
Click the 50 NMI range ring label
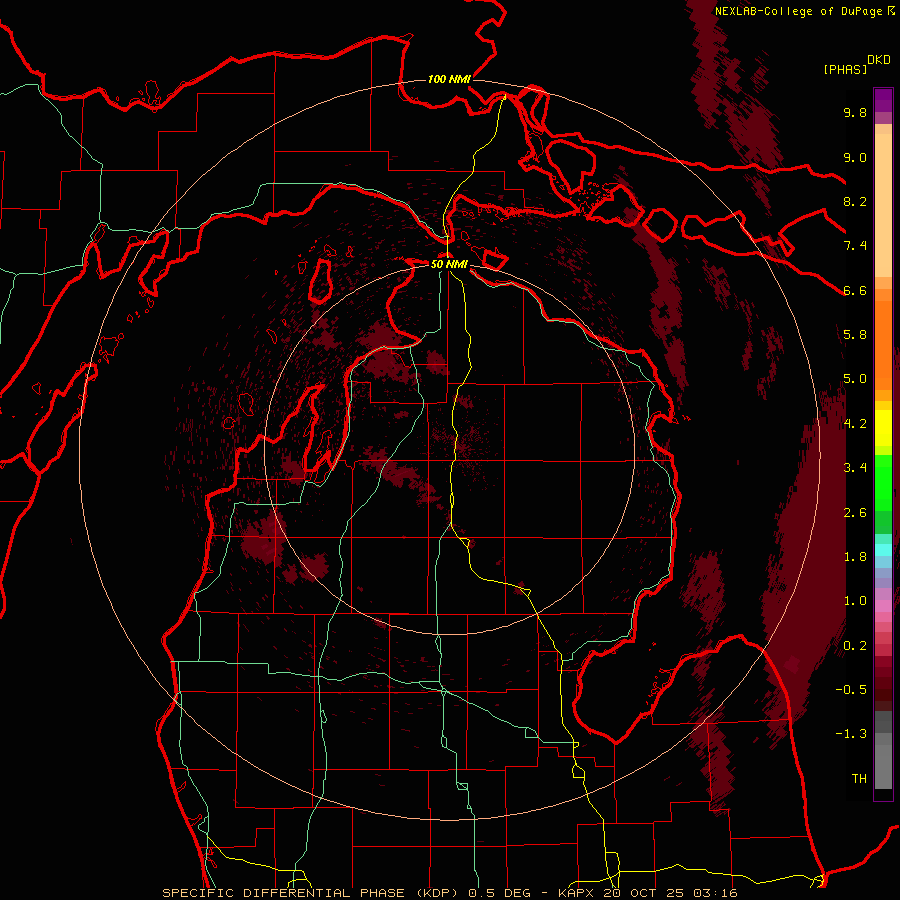coord(449,264)
